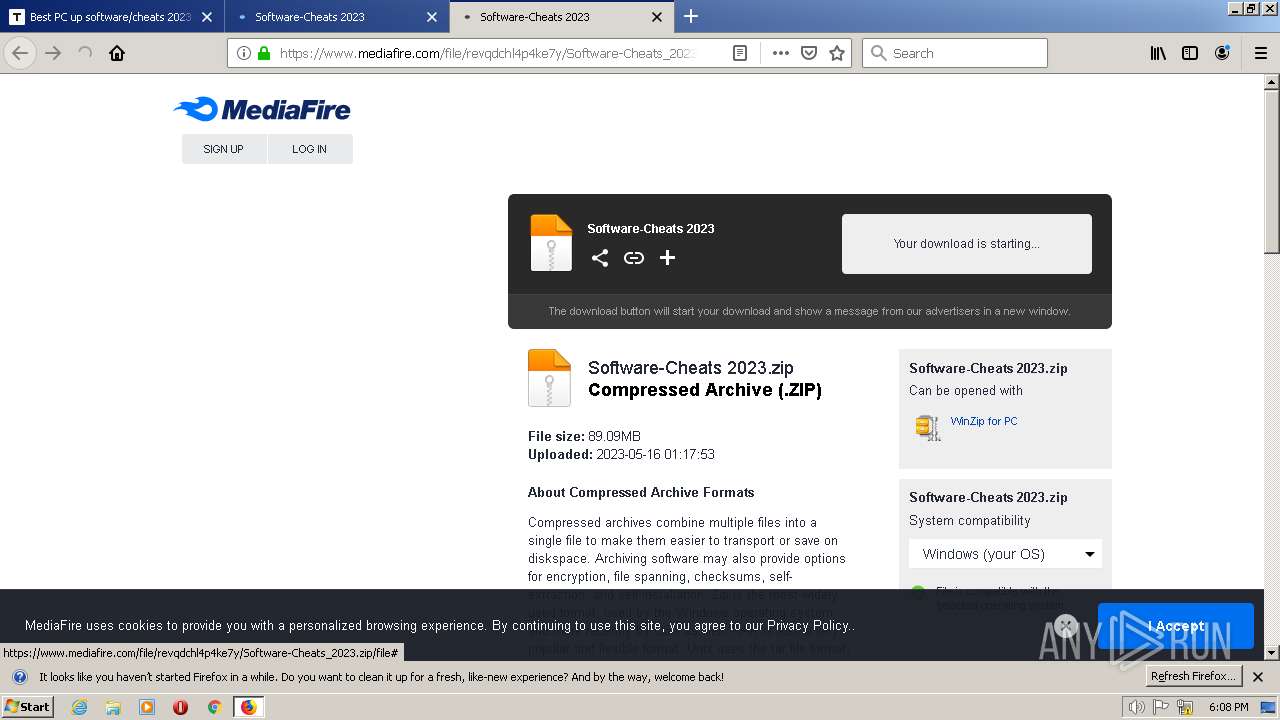
Task: Click Your download is starting button
Action: (x=966, y=243)
